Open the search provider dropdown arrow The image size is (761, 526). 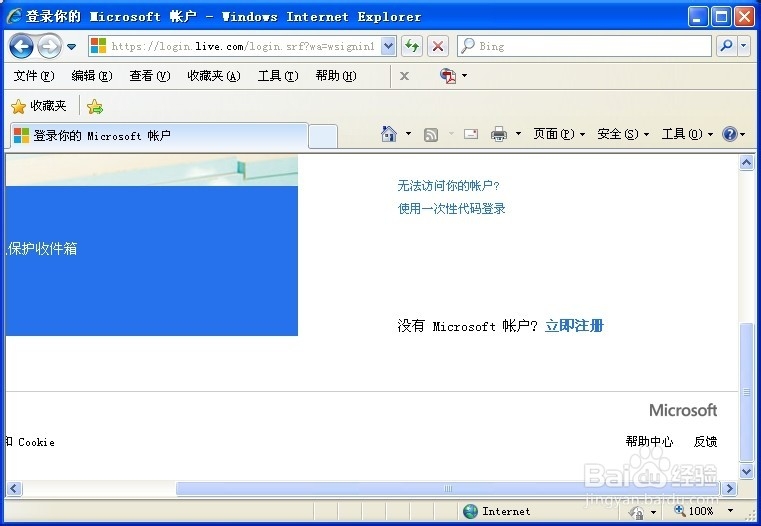click(744, 47)
